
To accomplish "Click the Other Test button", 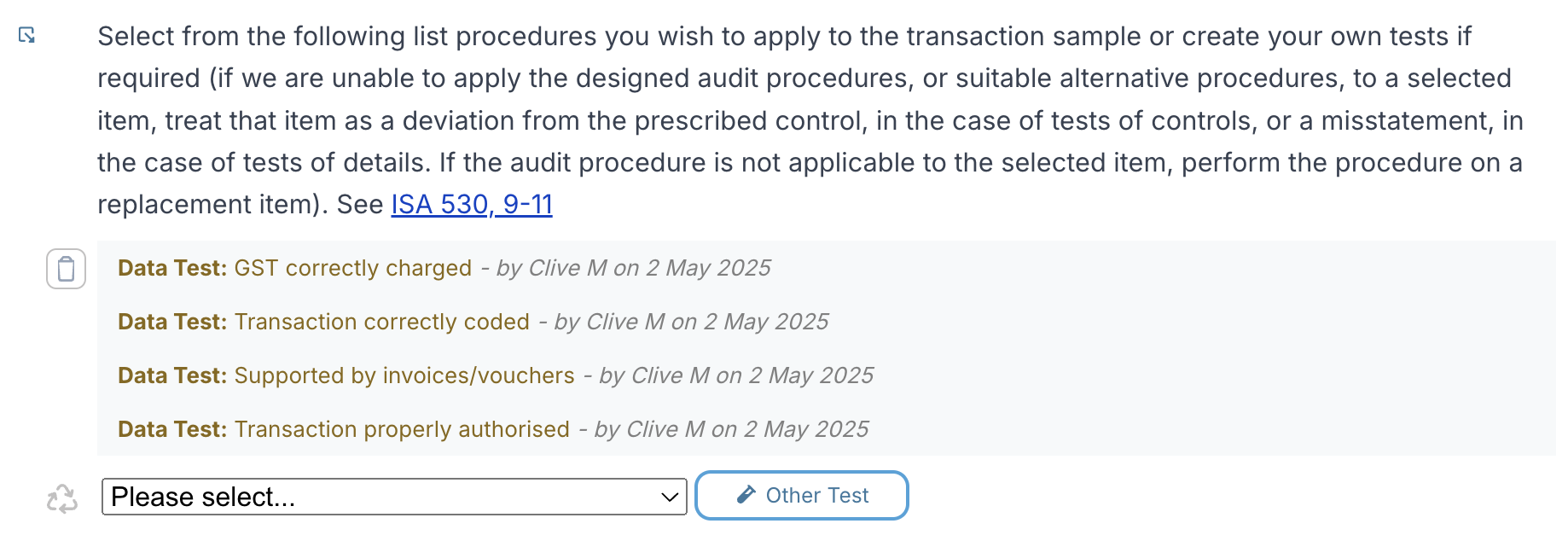I will click(802, 495).
